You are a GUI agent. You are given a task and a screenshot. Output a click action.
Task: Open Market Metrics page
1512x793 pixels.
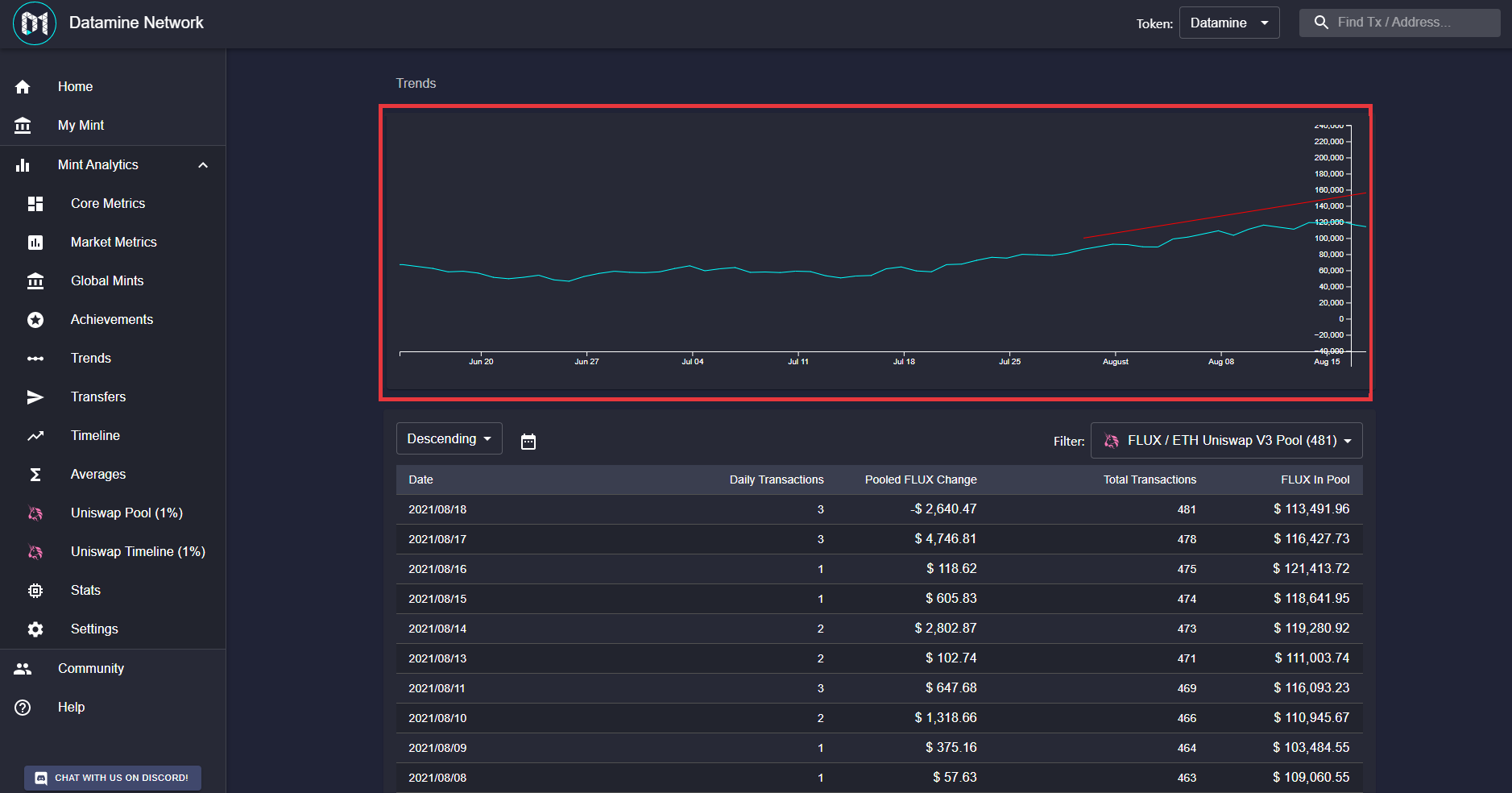[113, 242]
